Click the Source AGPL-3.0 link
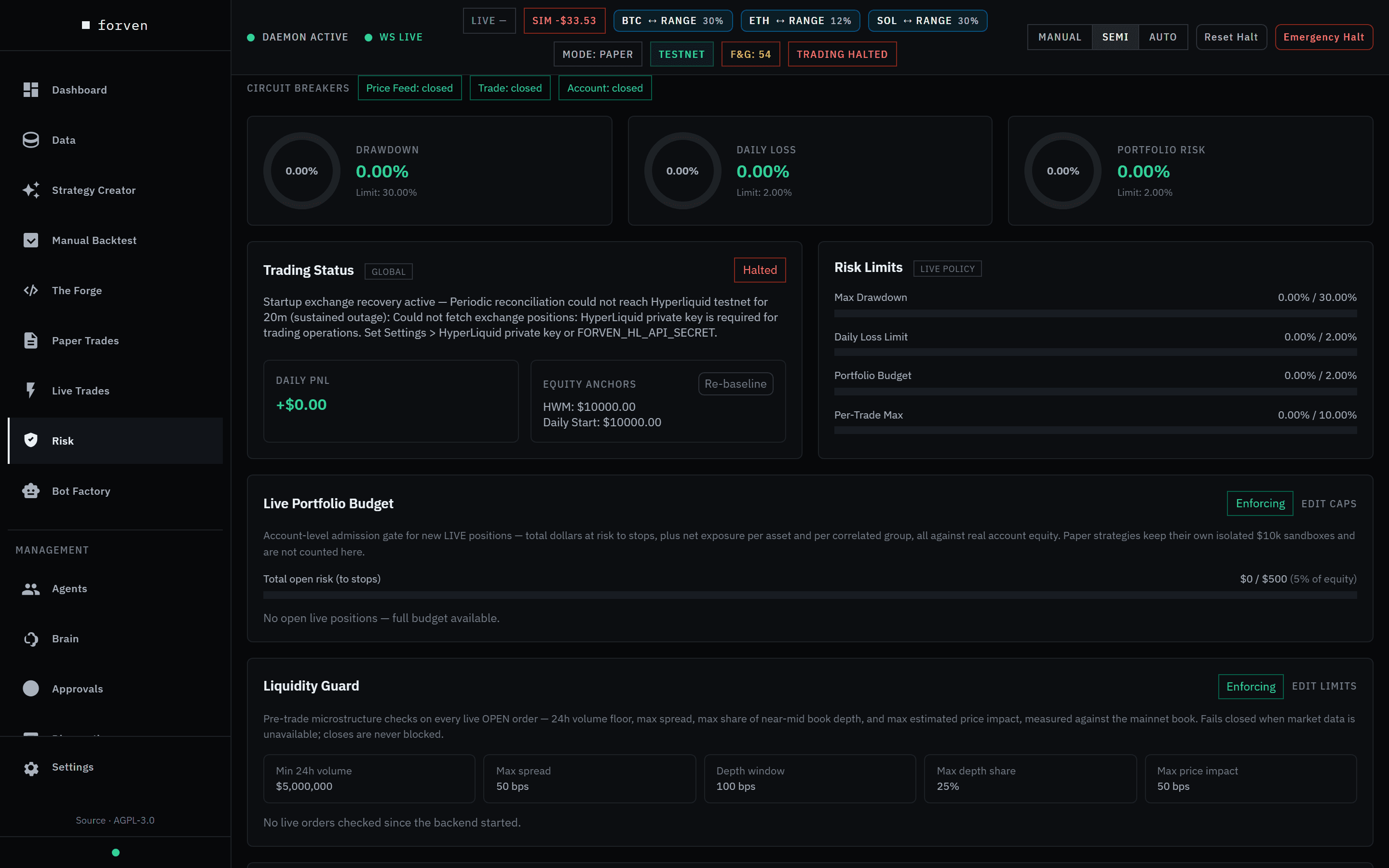1389x868 pixels. pyautogui.click(x=115, y=820)
